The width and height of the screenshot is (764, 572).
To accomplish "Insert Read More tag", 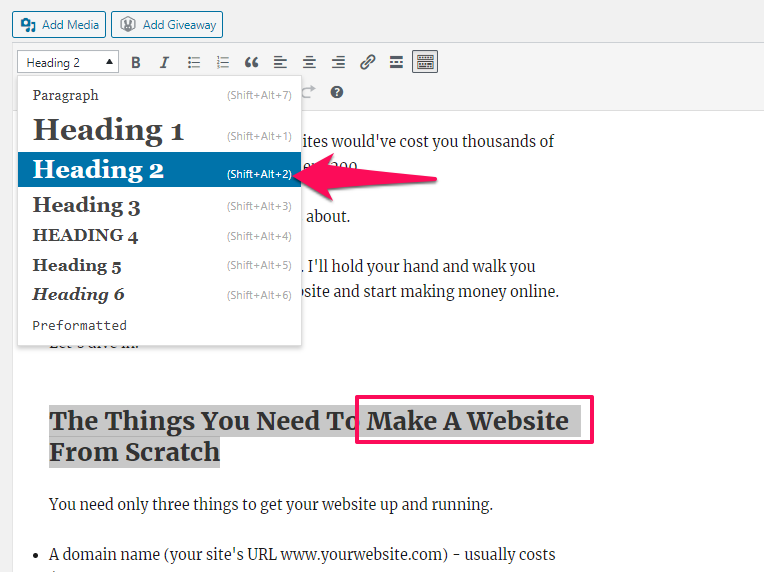I will coord(397,62).
